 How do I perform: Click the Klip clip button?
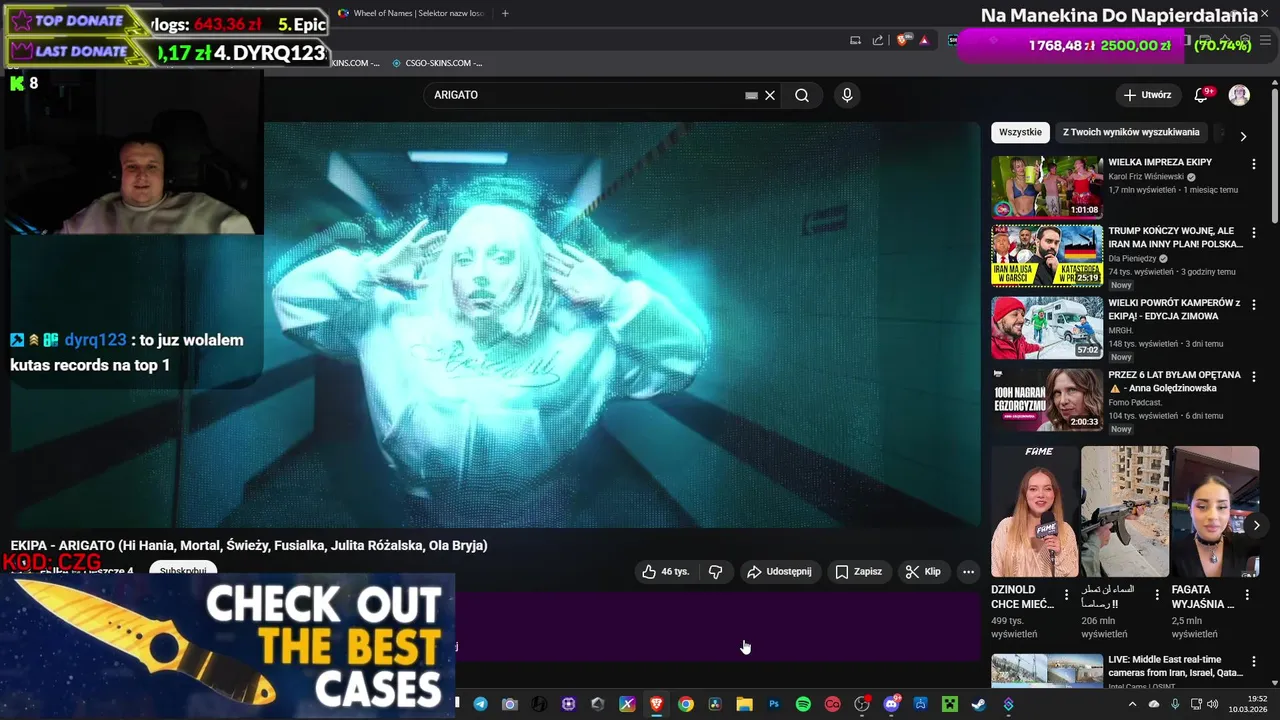click(x=923, y=571)
